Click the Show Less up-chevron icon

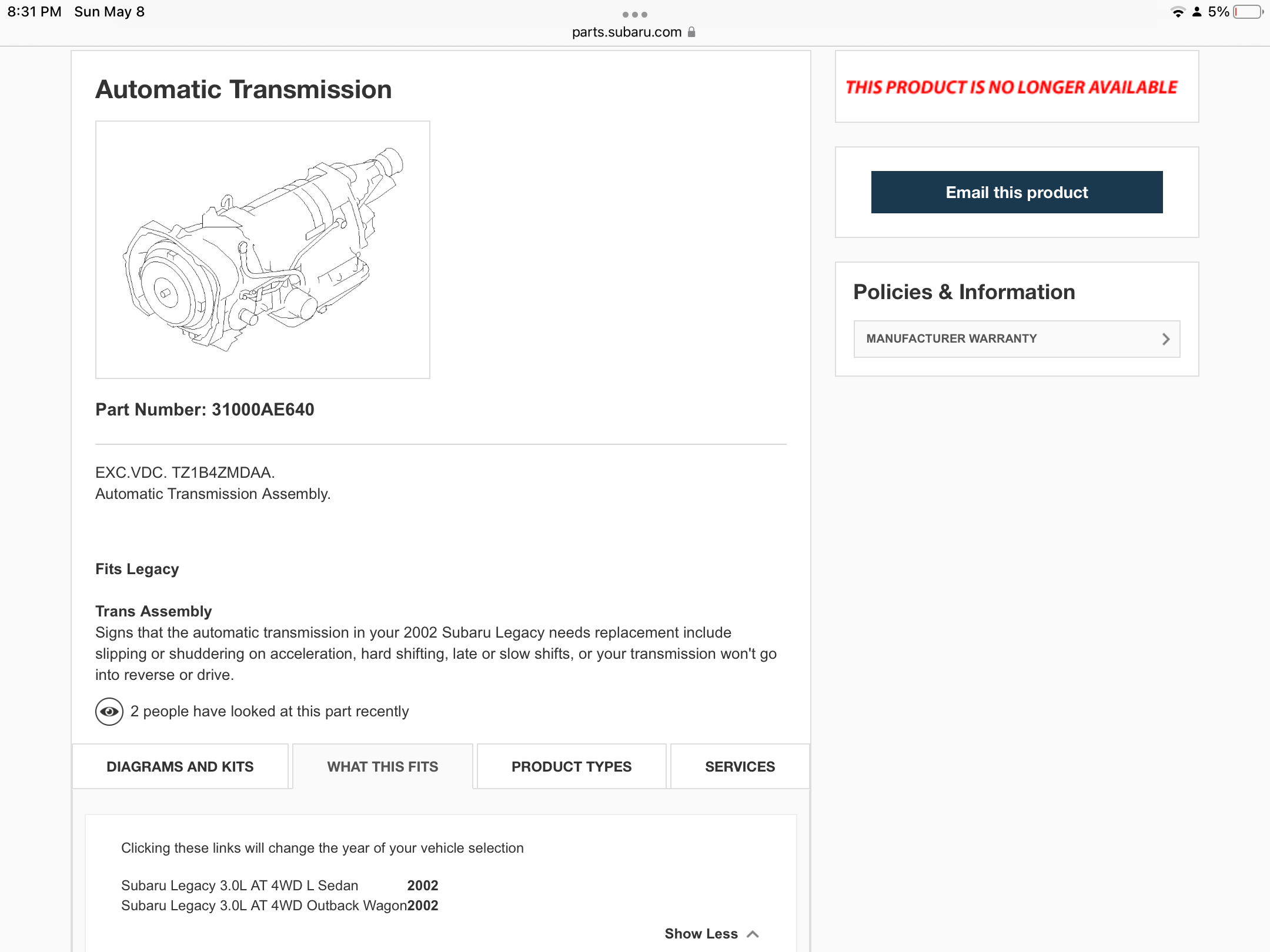(753, 934)
